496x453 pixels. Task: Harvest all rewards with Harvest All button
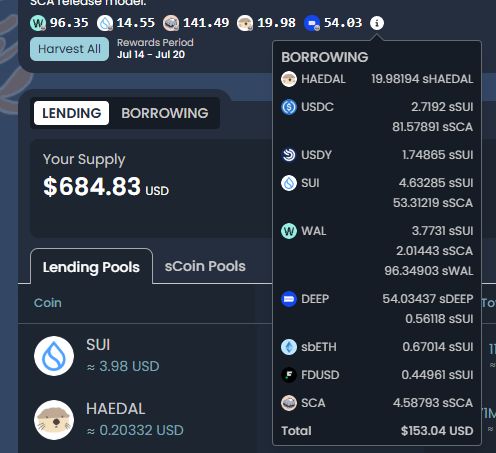69,49
